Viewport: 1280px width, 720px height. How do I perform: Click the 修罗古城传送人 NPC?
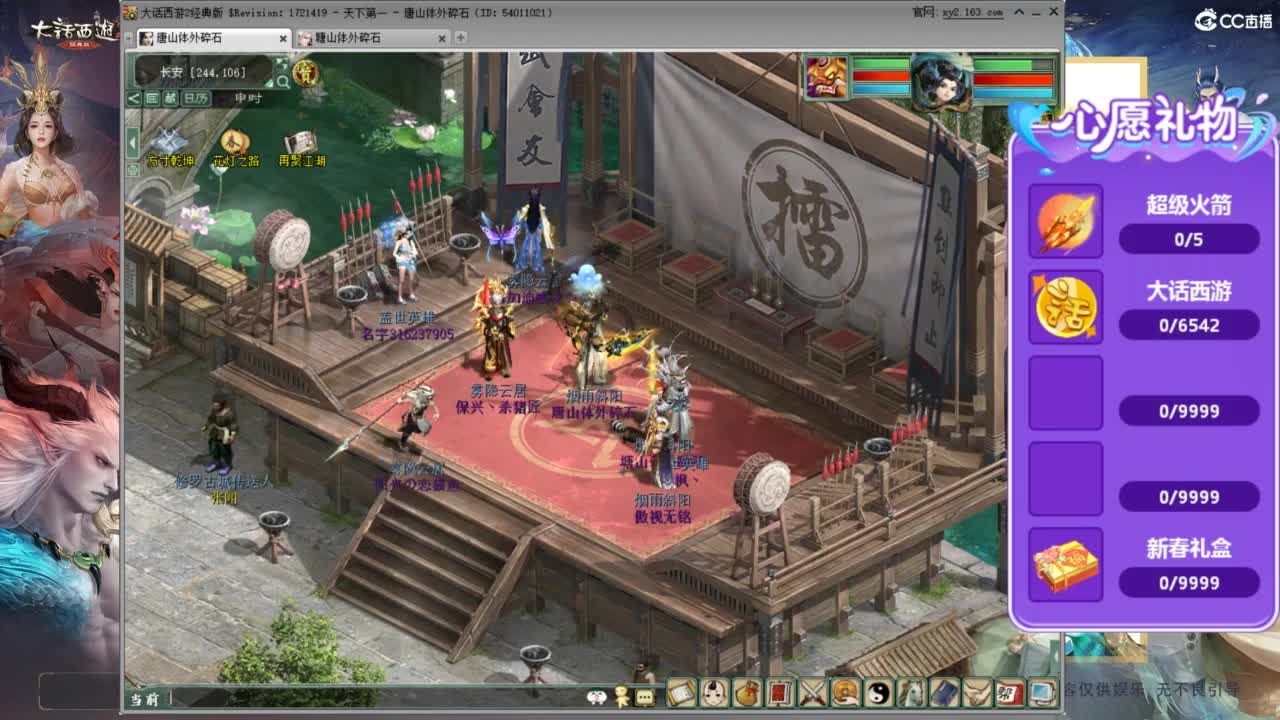[220, 432]
